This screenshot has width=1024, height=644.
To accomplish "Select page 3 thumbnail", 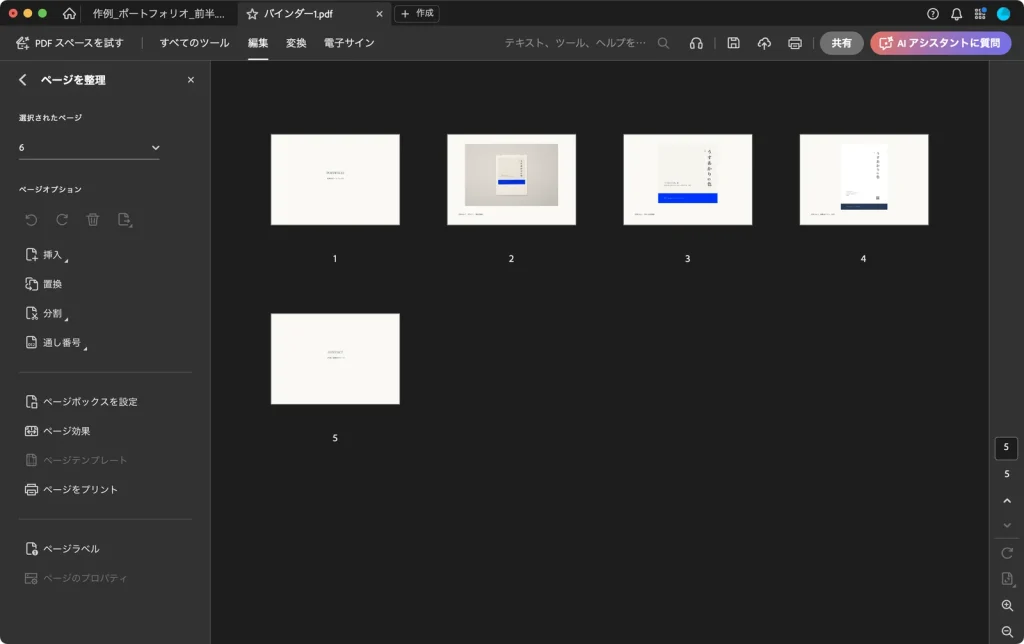I will (x=688, y=180).
